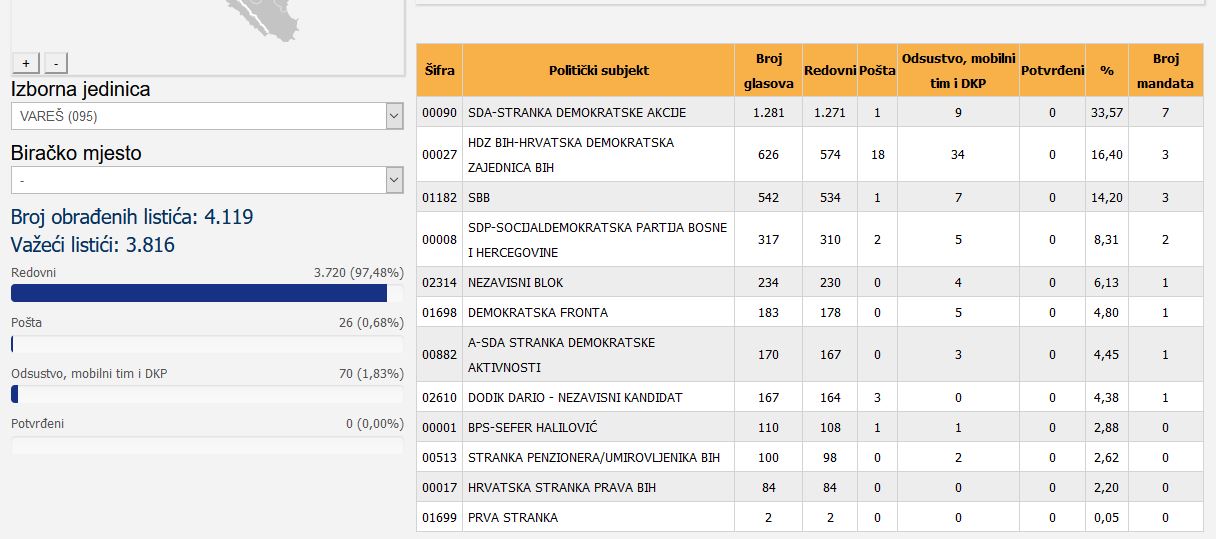
Task: Select the SBB party name
Action: click(479, 198)
